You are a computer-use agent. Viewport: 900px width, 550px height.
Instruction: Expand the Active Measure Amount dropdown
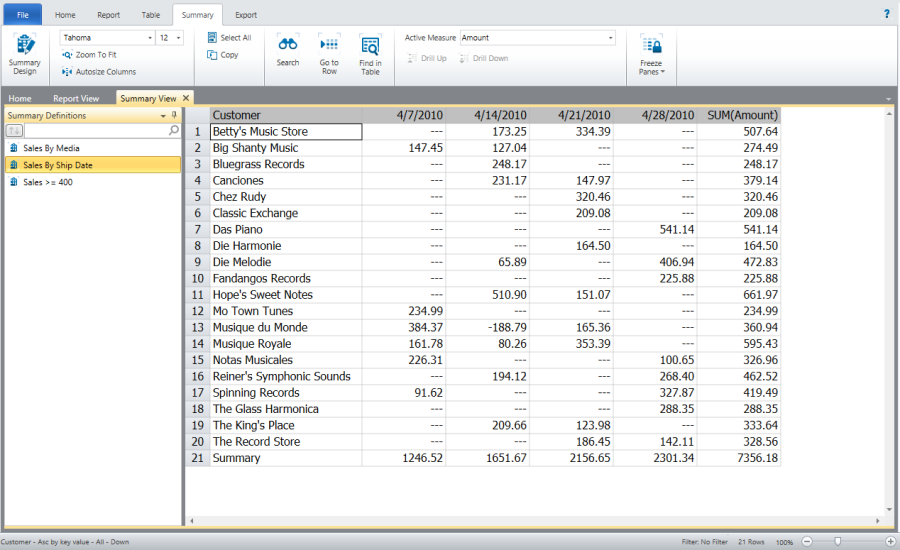click(x=610, y=38)
